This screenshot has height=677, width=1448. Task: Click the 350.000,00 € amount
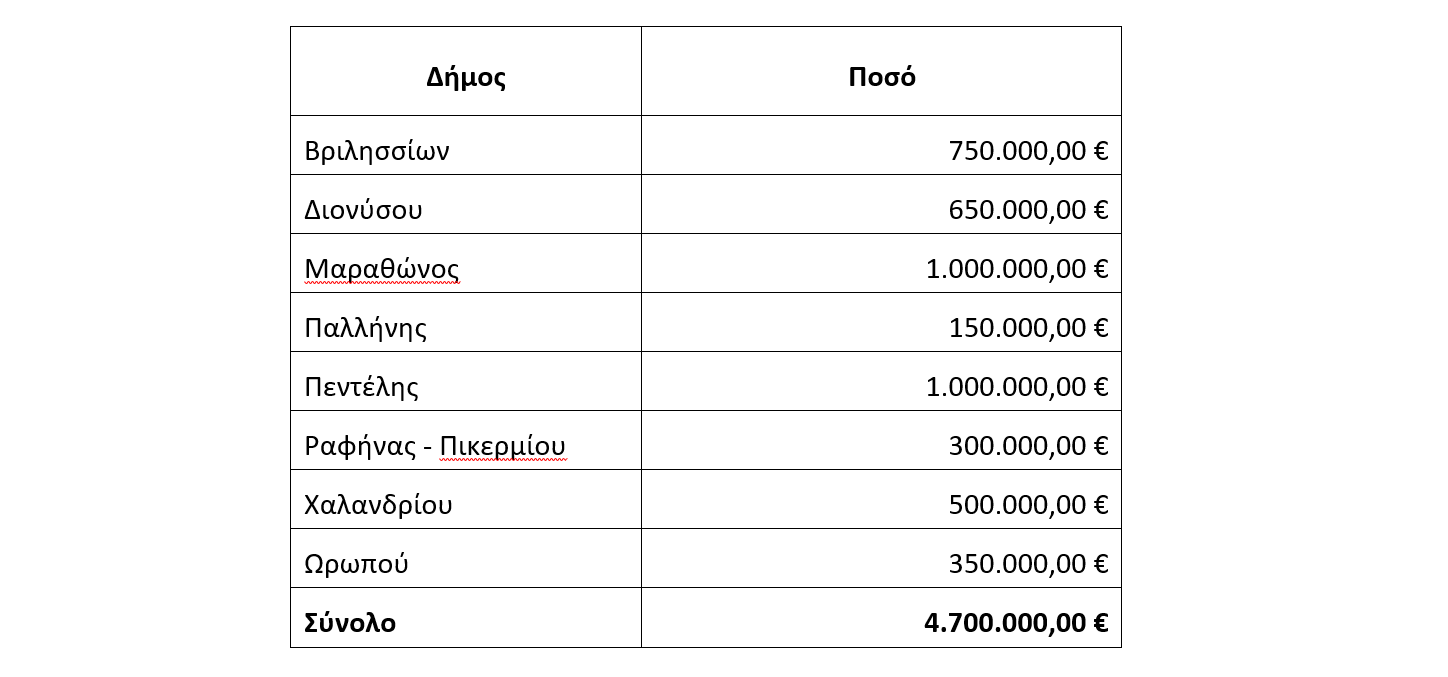pos(1028,564)
